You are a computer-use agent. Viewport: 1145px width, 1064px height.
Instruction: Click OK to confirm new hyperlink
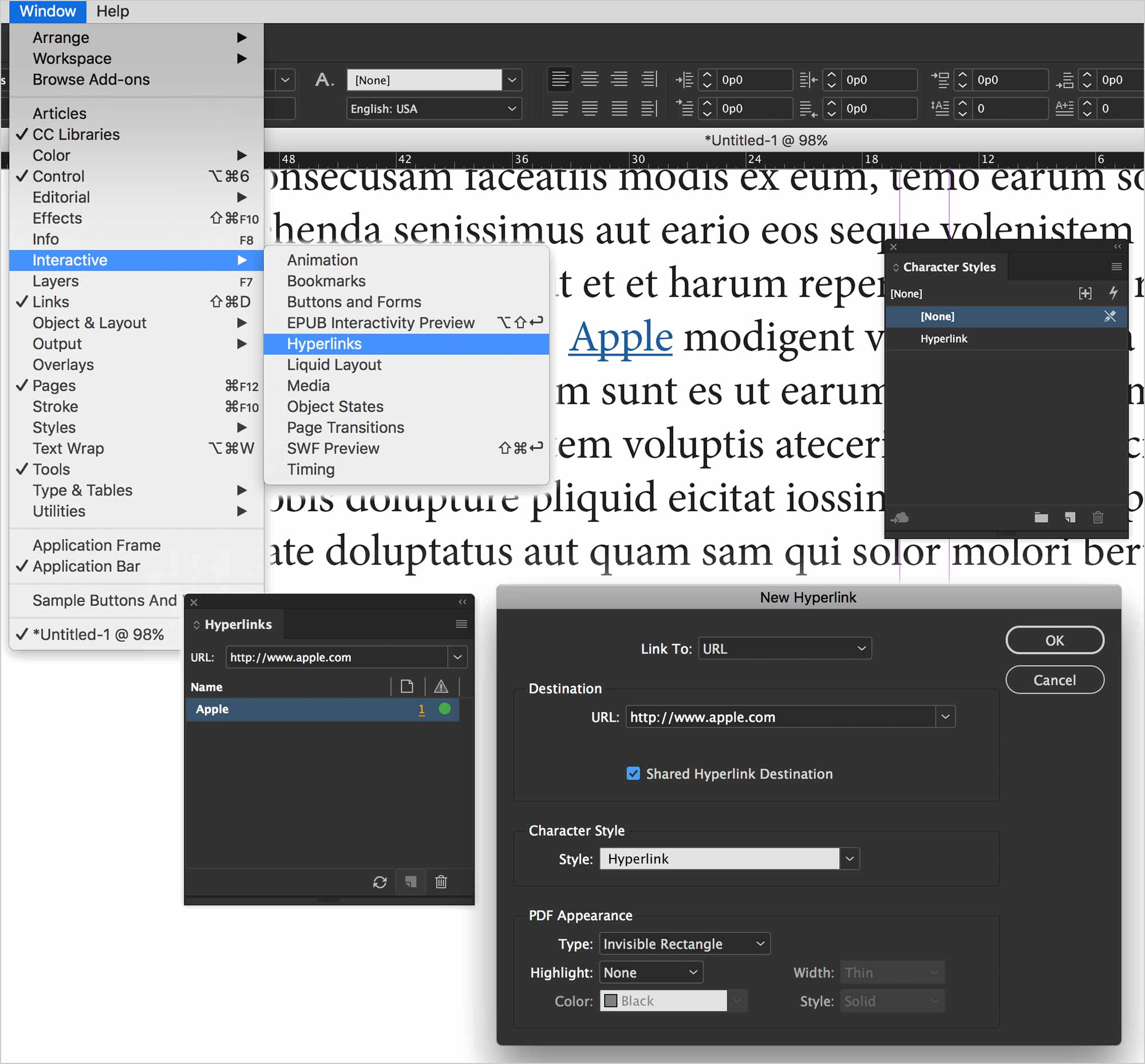[x=1054, y=640]
